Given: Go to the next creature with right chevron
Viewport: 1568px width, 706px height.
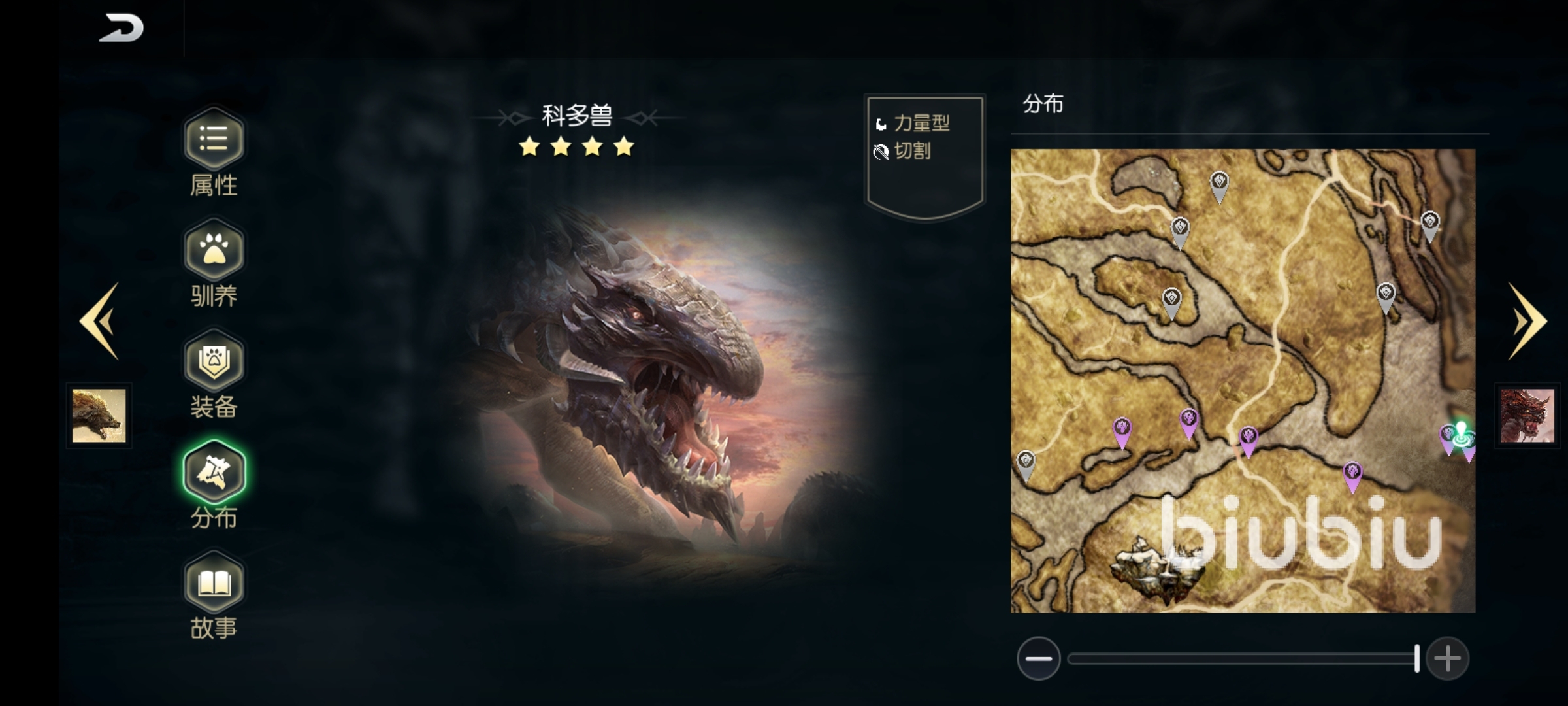Looking at the screenshot, I should 1527,321.
